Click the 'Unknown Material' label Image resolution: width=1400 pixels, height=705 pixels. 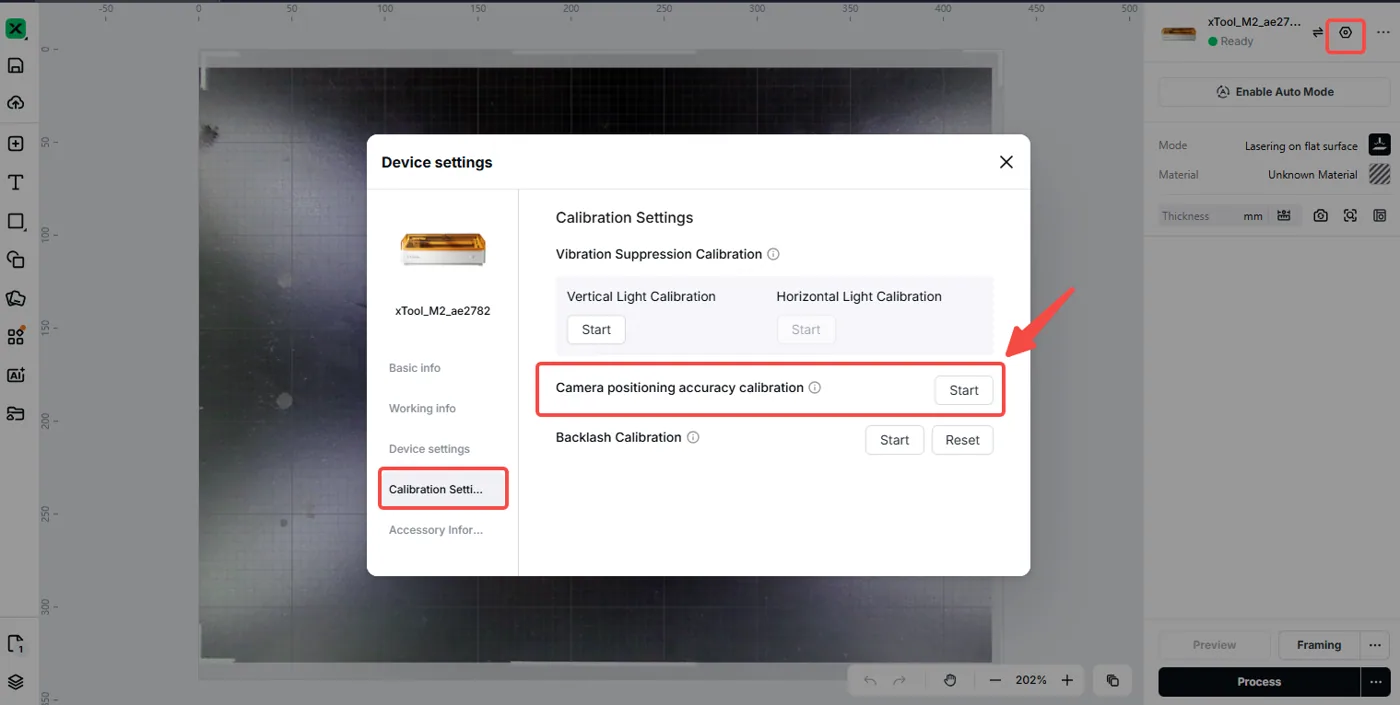1313,175
